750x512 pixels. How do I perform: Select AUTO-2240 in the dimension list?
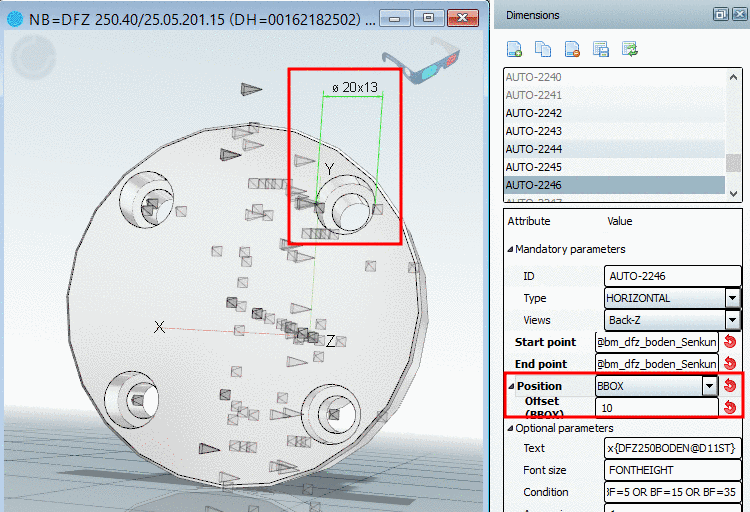coord(615,77)
